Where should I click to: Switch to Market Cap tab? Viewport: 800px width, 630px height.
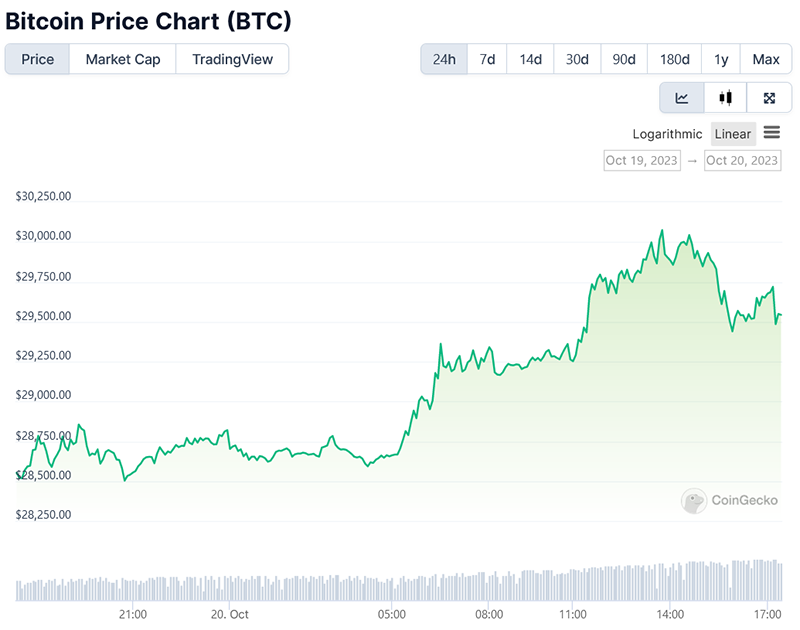123,59
